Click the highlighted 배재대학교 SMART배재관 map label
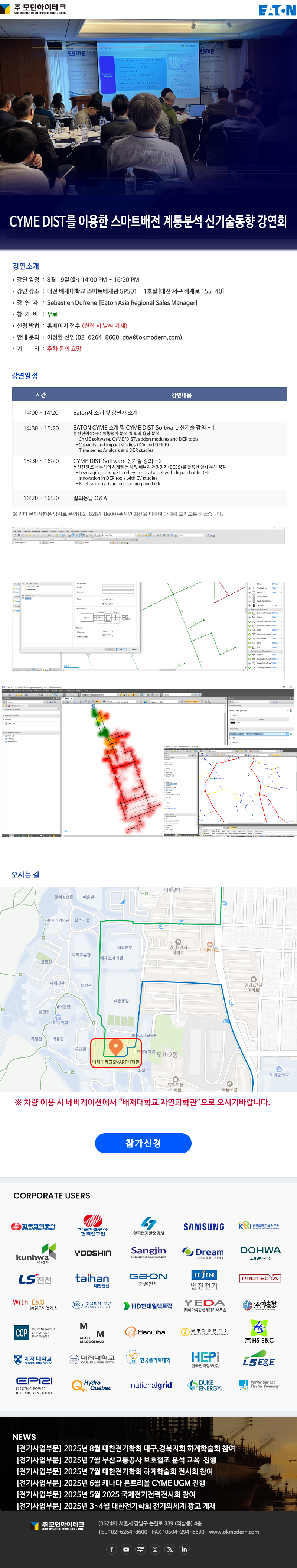 click(115, 1062)
